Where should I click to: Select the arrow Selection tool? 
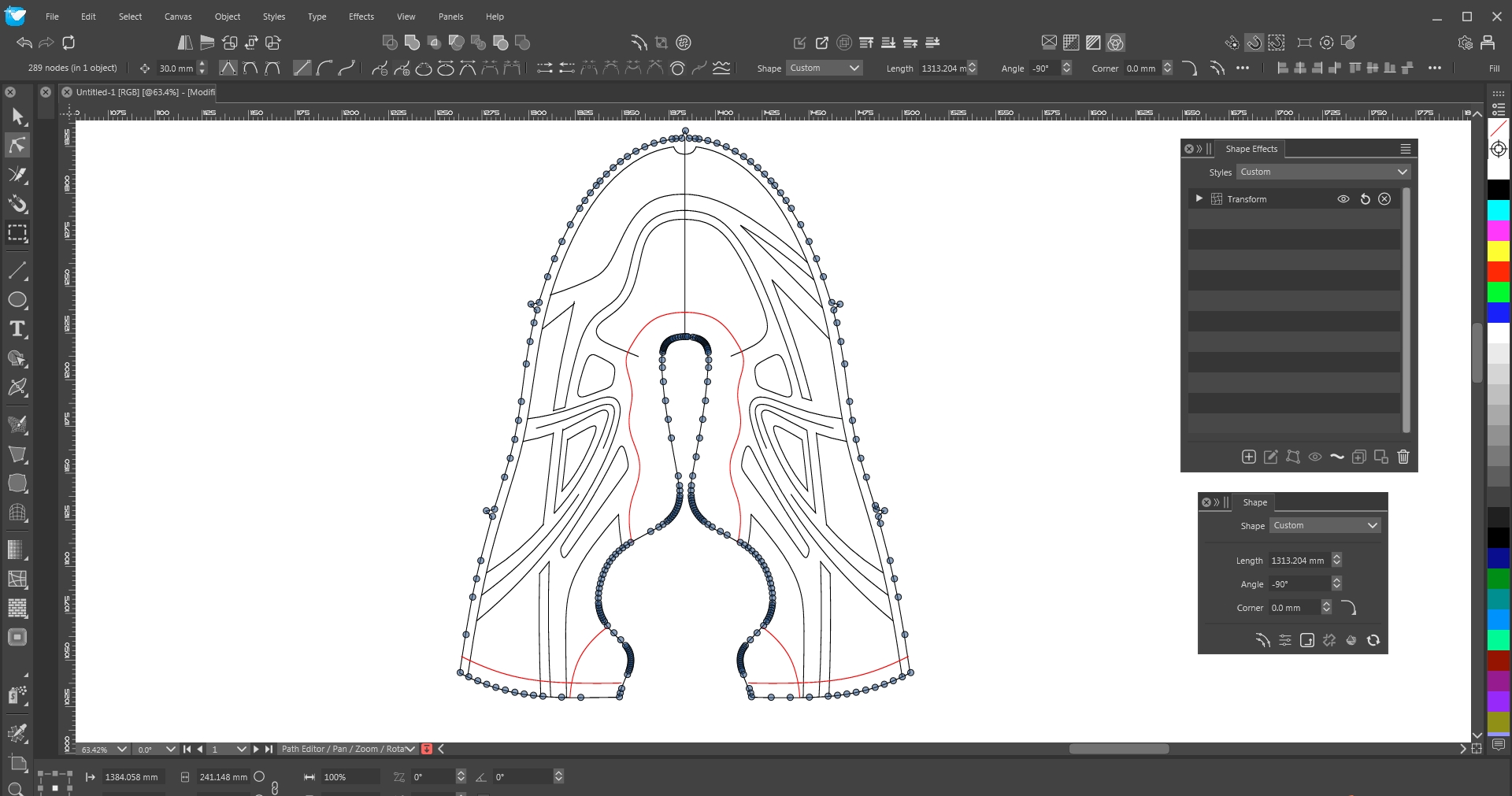coord(17,117)
